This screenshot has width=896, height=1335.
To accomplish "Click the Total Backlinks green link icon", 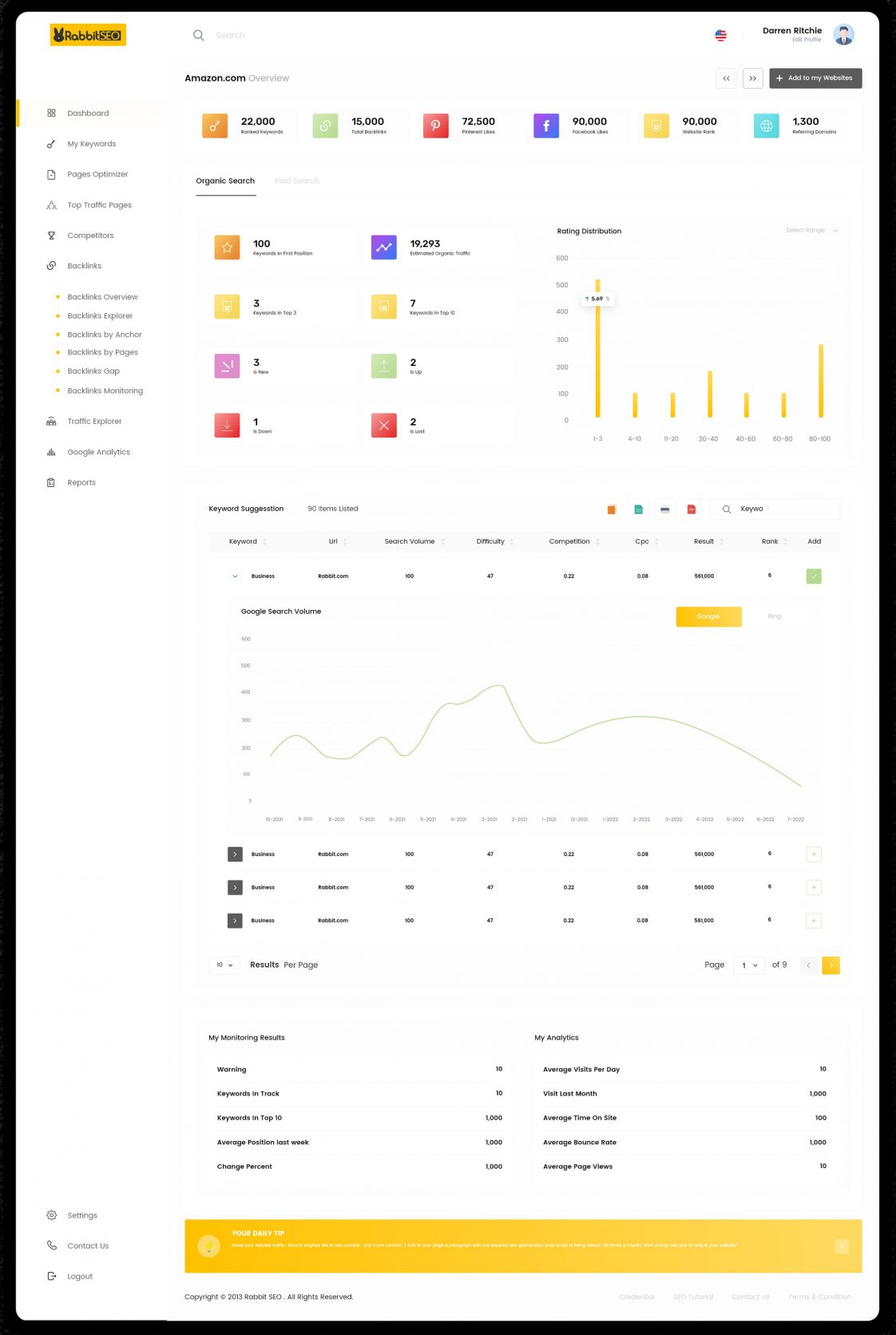I will click(x=325, y=125).
